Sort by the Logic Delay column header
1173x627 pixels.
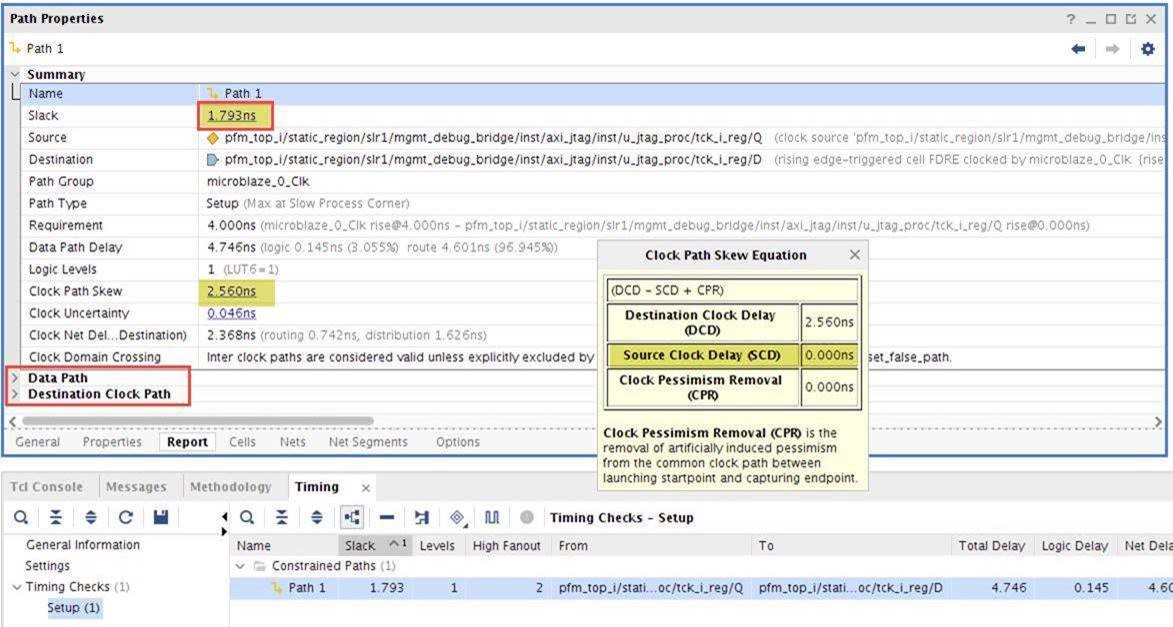click(1075, 545)
